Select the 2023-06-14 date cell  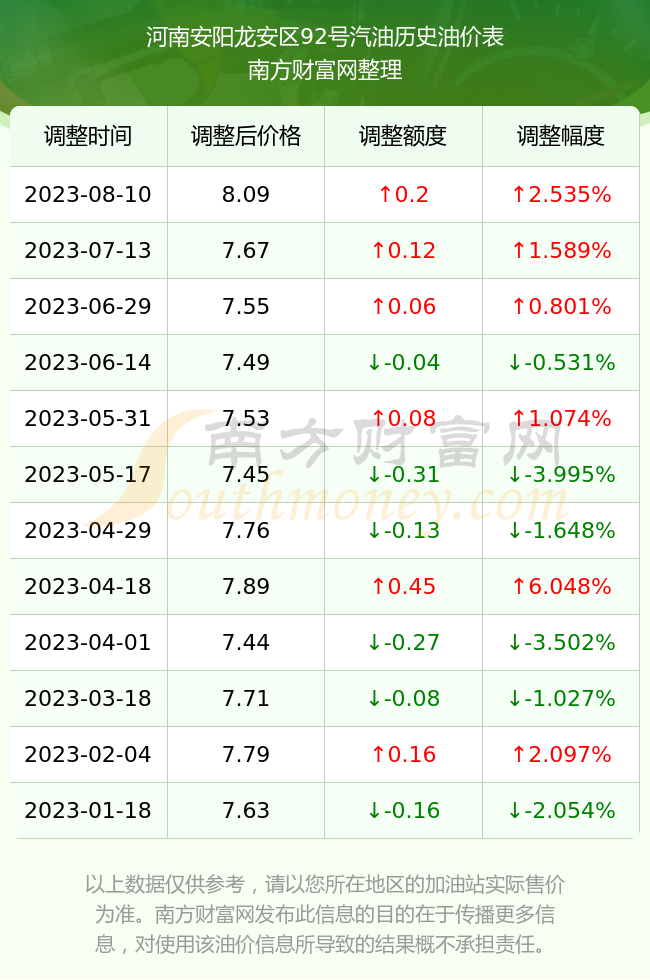tap(88, 362)
